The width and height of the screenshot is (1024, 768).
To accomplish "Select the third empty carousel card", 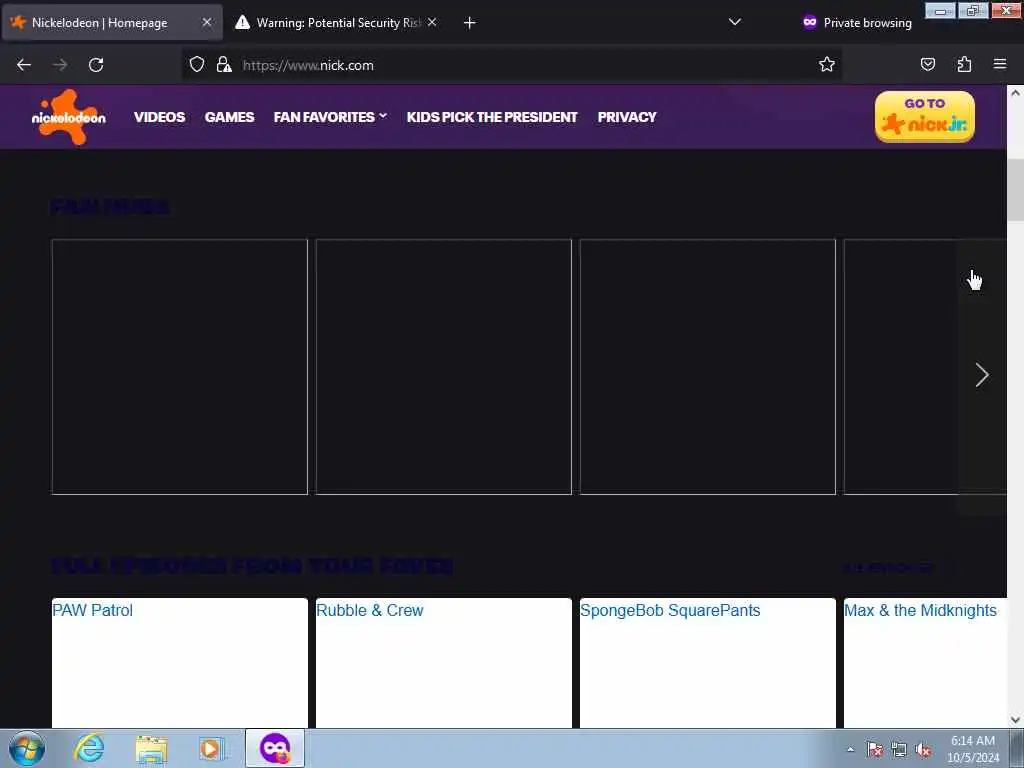I will [x=707, y=367].
